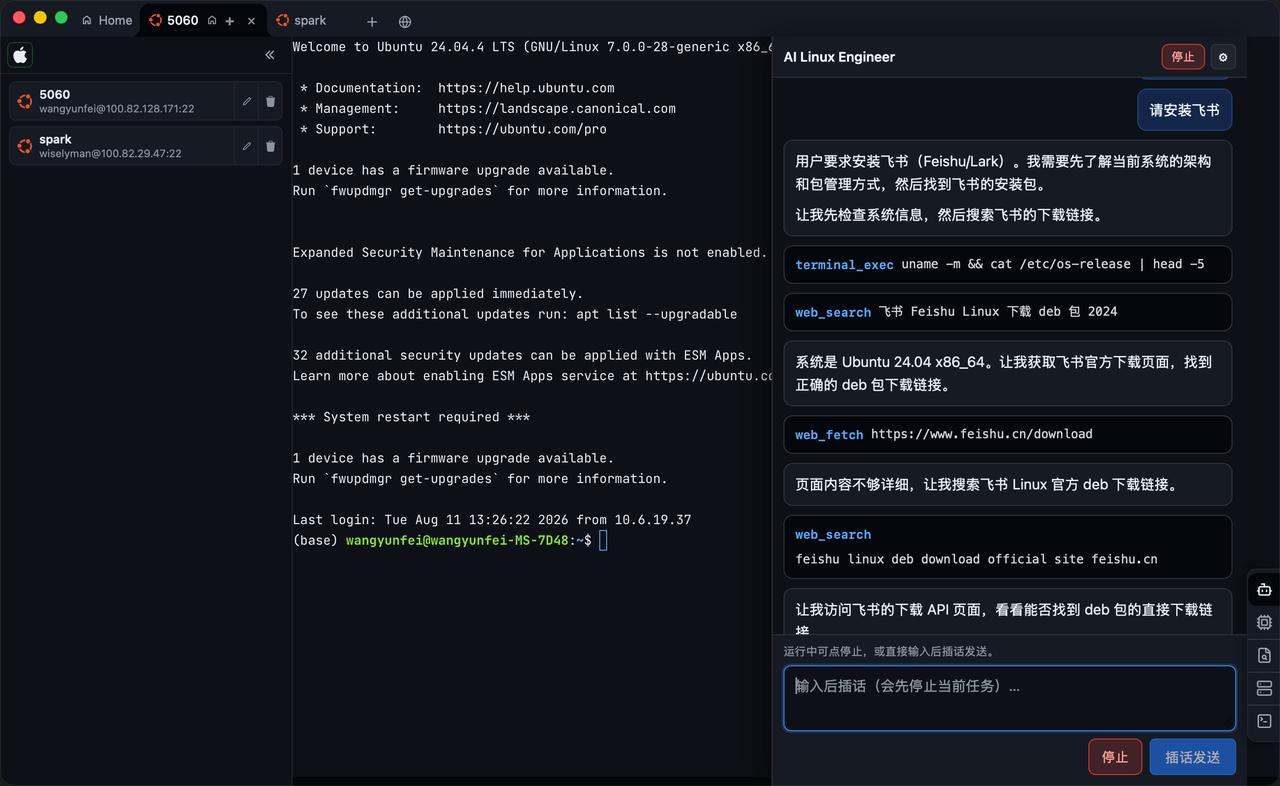Open the CPU chip panel icon

(1264, 622)
